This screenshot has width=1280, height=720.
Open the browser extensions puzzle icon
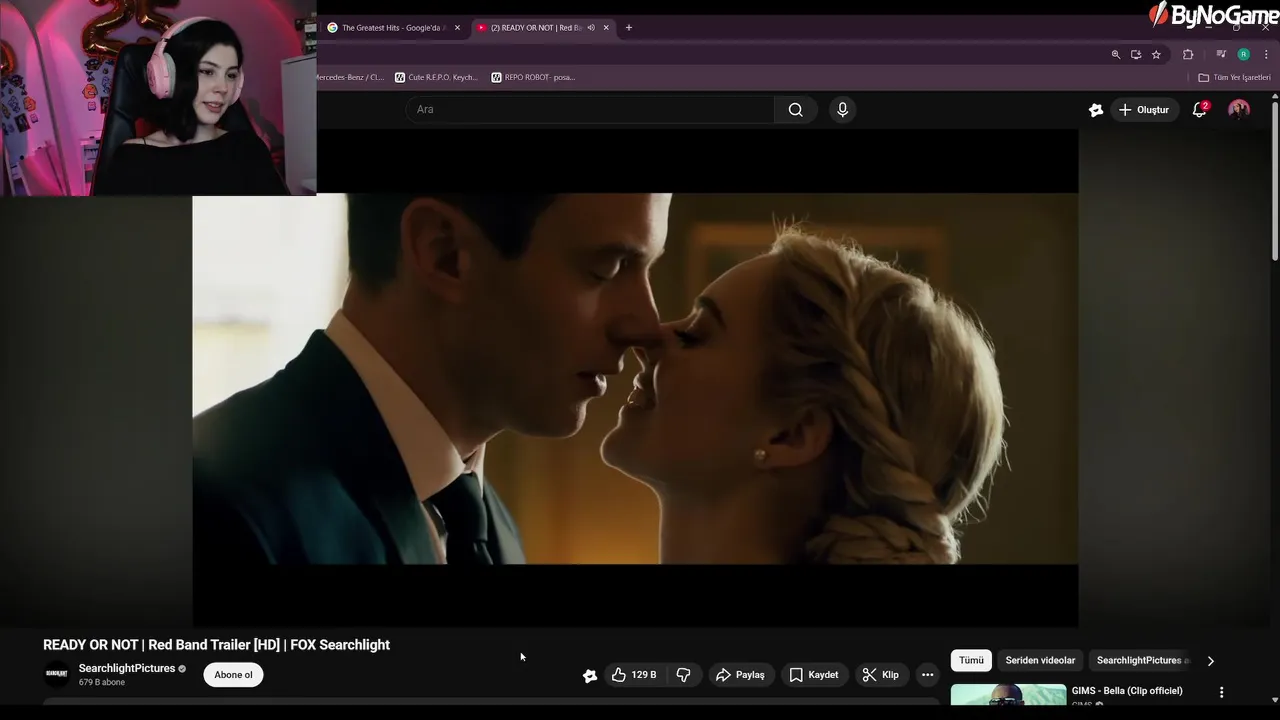click(1188, 55)
